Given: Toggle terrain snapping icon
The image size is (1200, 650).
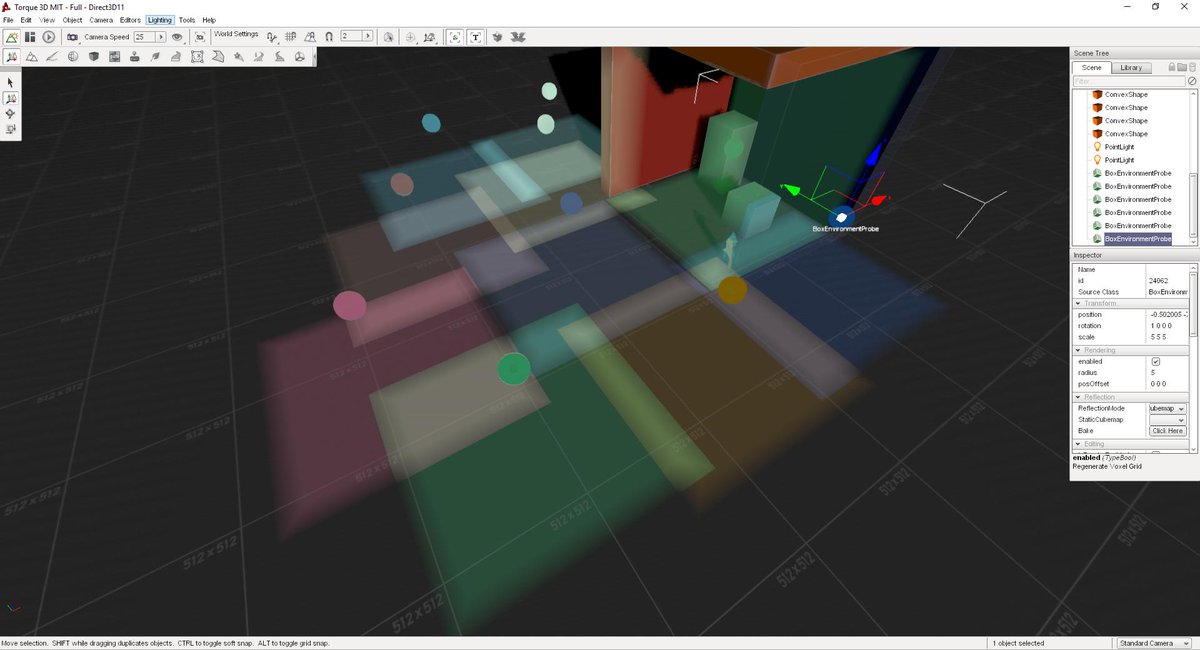Looking at the screenshot, I should point(309,37).
